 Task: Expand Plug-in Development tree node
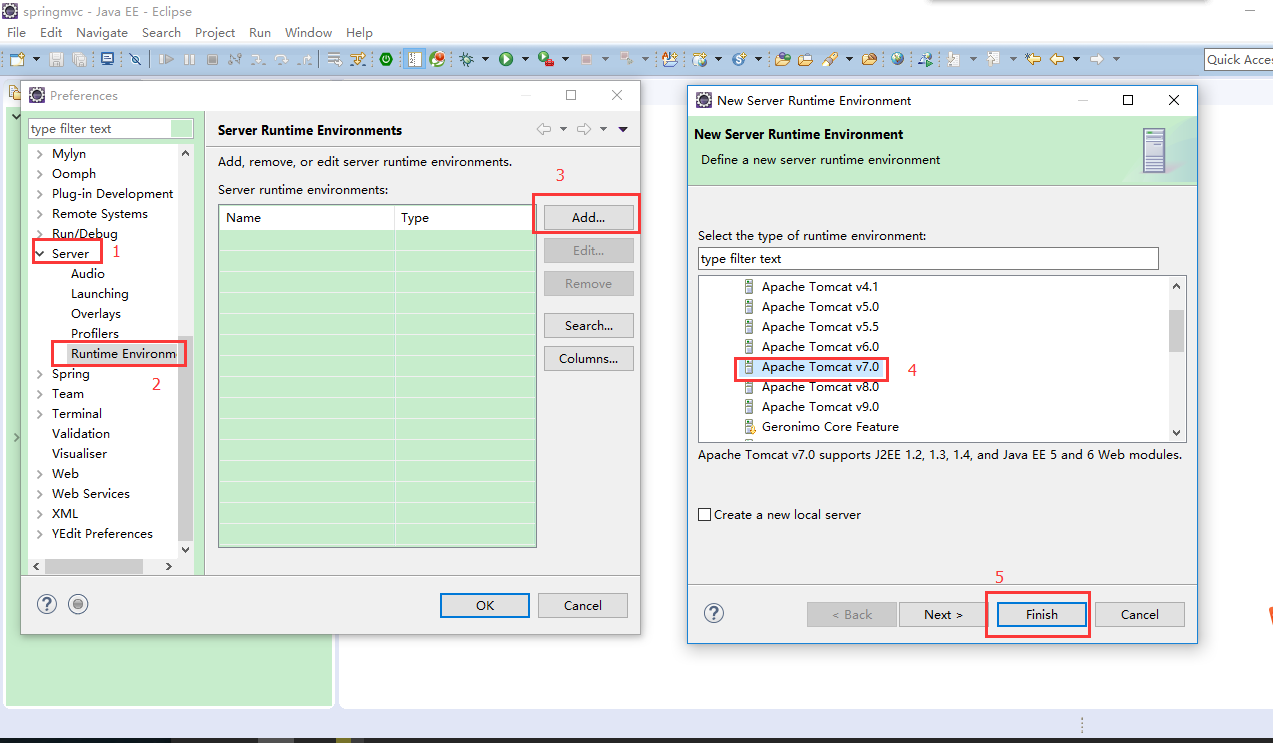pyautogui.click(x=40, y=194)
